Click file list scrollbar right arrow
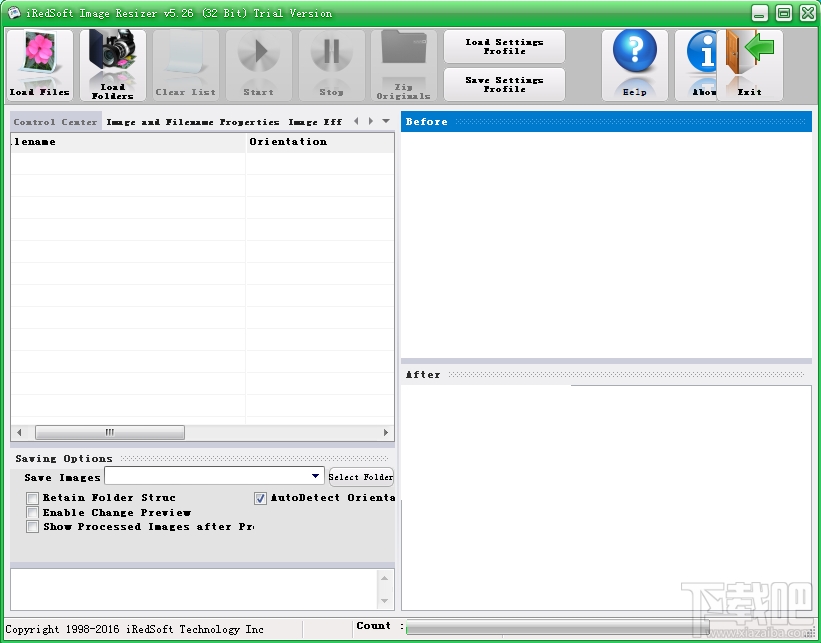 (386, 433)
